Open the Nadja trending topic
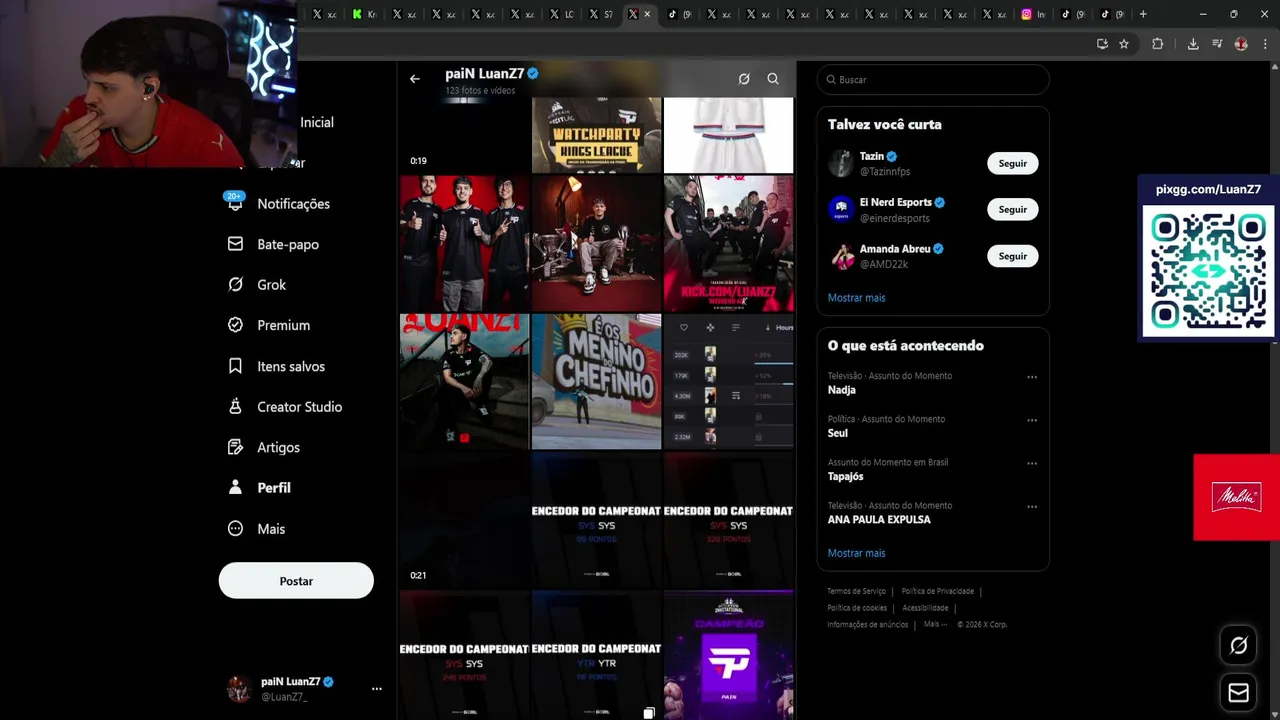This screenshot has width=1280, height=720. [841, 390]
